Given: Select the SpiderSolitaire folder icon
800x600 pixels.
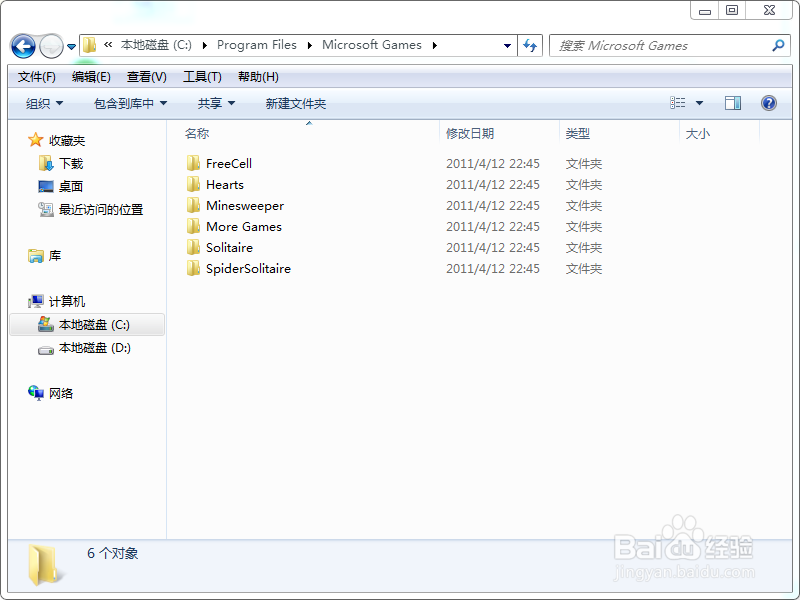Looking at the screenshot, I should click(x=193, y=268).
